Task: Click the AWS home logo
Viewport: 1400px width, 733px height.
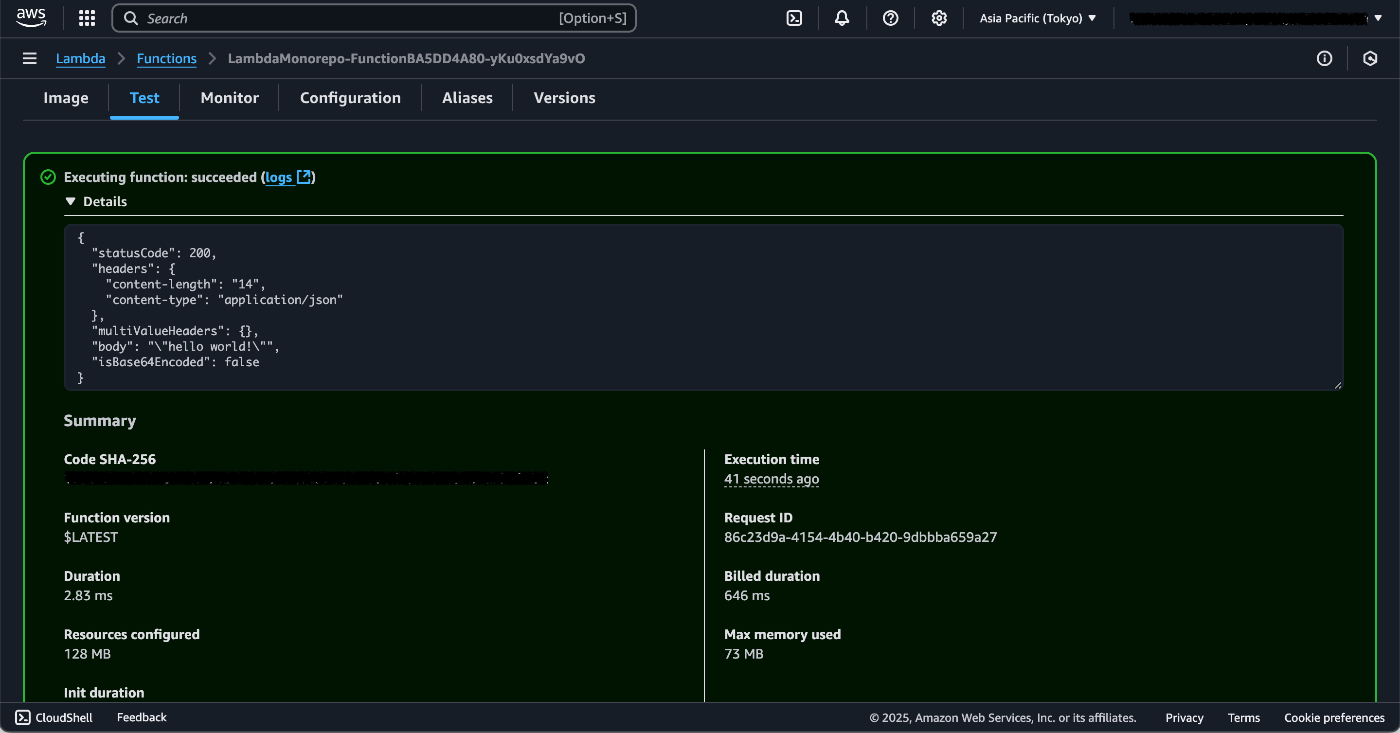Action: [x=30, y=16]
